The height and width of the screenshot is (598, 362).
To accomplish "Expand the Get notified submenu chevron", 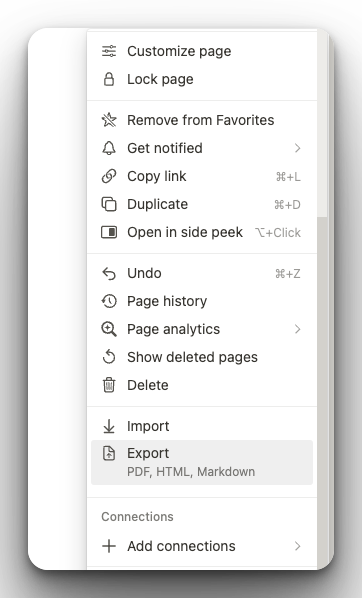I will point(298,148).
